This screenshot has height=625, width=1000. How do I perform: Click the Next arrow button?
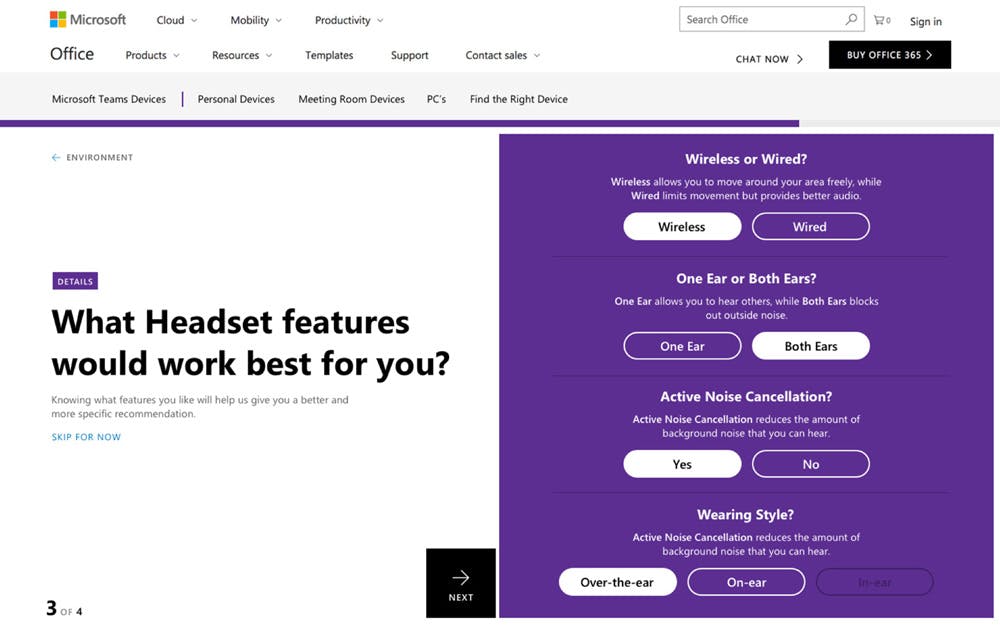coord(460,583)
